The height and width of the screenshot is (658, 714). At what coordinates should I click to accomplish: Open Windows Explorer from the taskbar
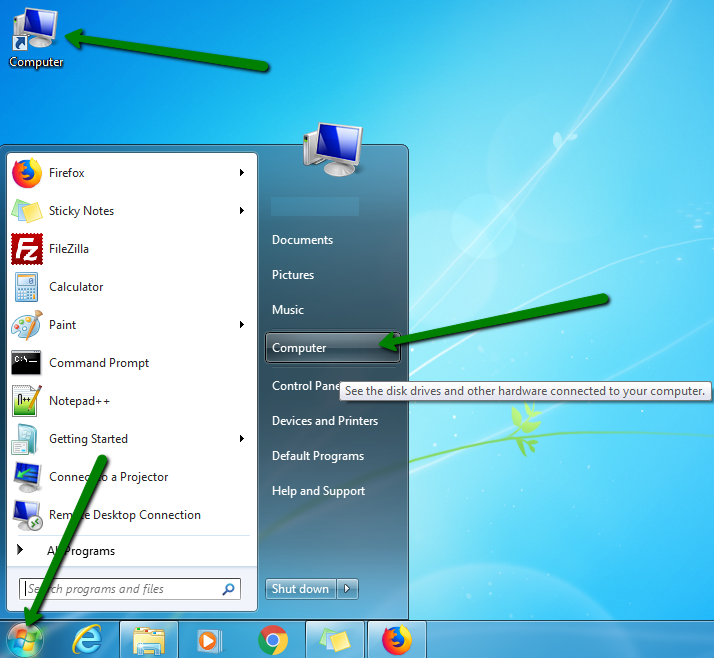pos(148,640)
